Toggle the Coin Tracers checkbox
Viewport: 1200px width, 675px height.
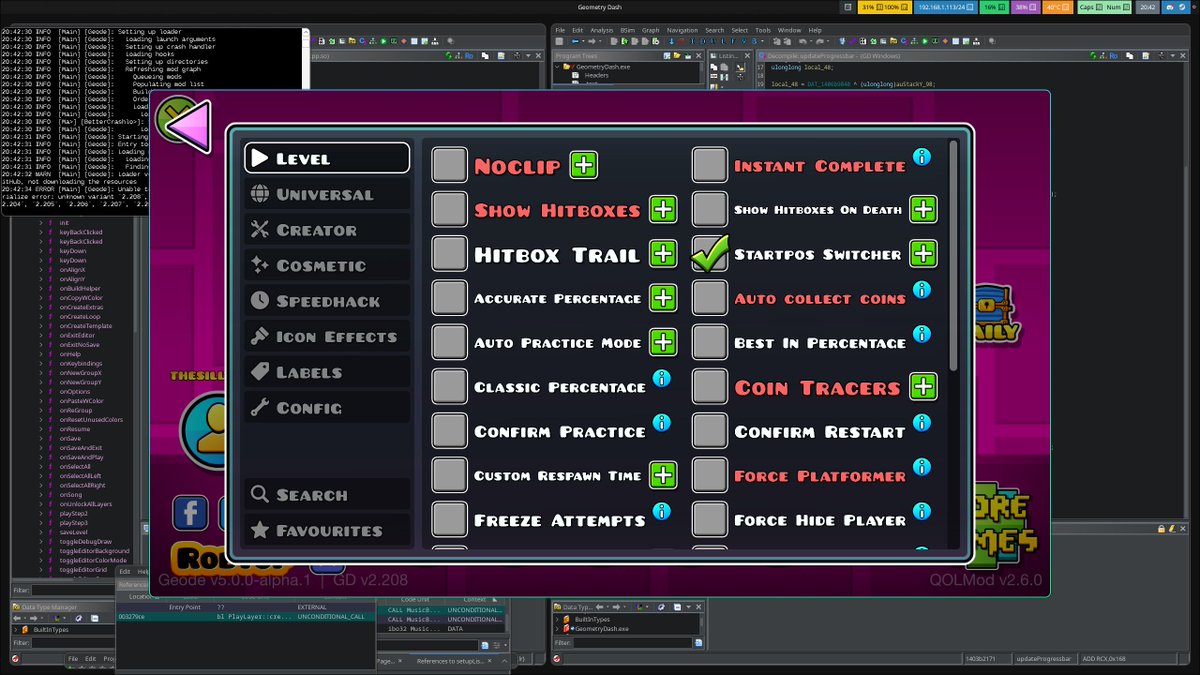[710, 387]
